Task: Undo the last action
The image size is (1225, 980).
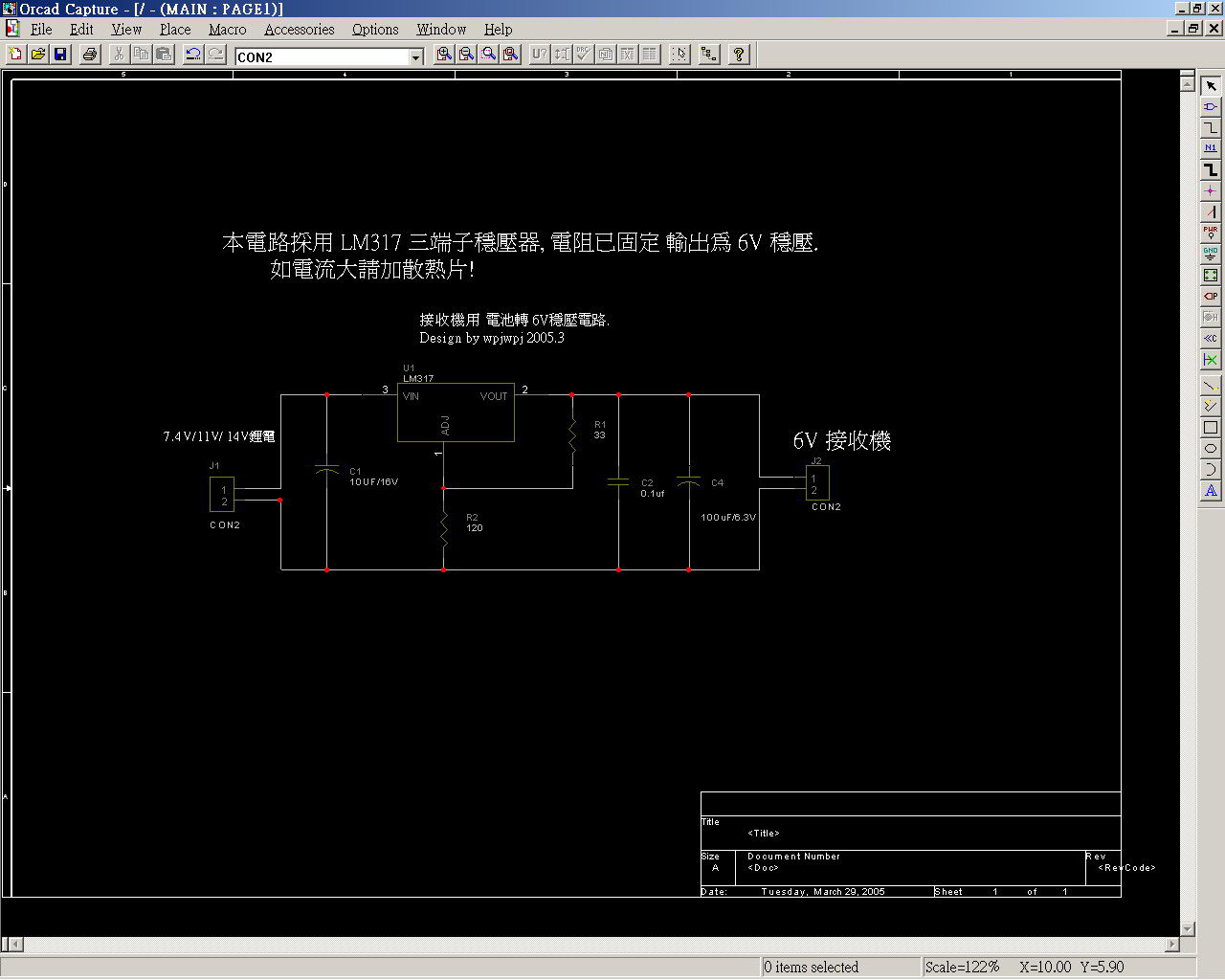Action: [193, 55]
